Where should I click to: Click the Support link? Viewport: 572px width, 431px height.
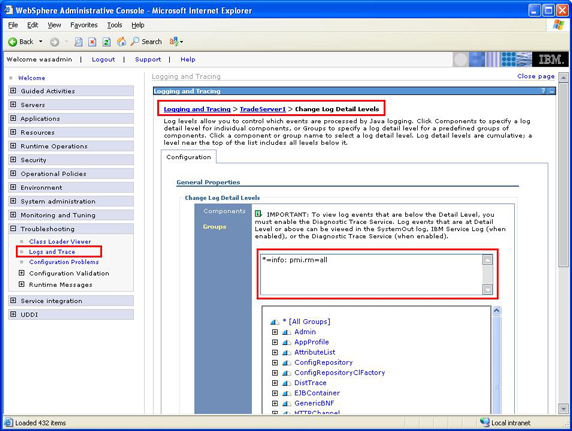click(x=148, y=59)
